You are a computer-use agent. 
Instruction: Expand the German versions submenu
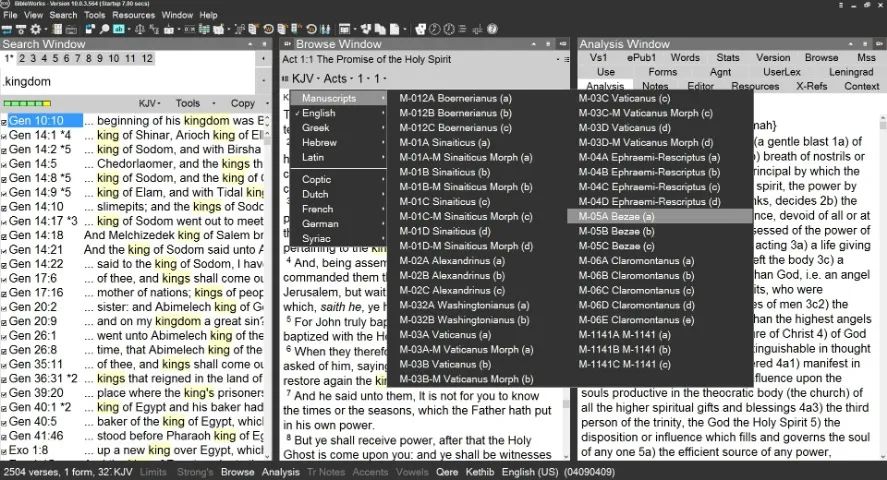(338, 223)
